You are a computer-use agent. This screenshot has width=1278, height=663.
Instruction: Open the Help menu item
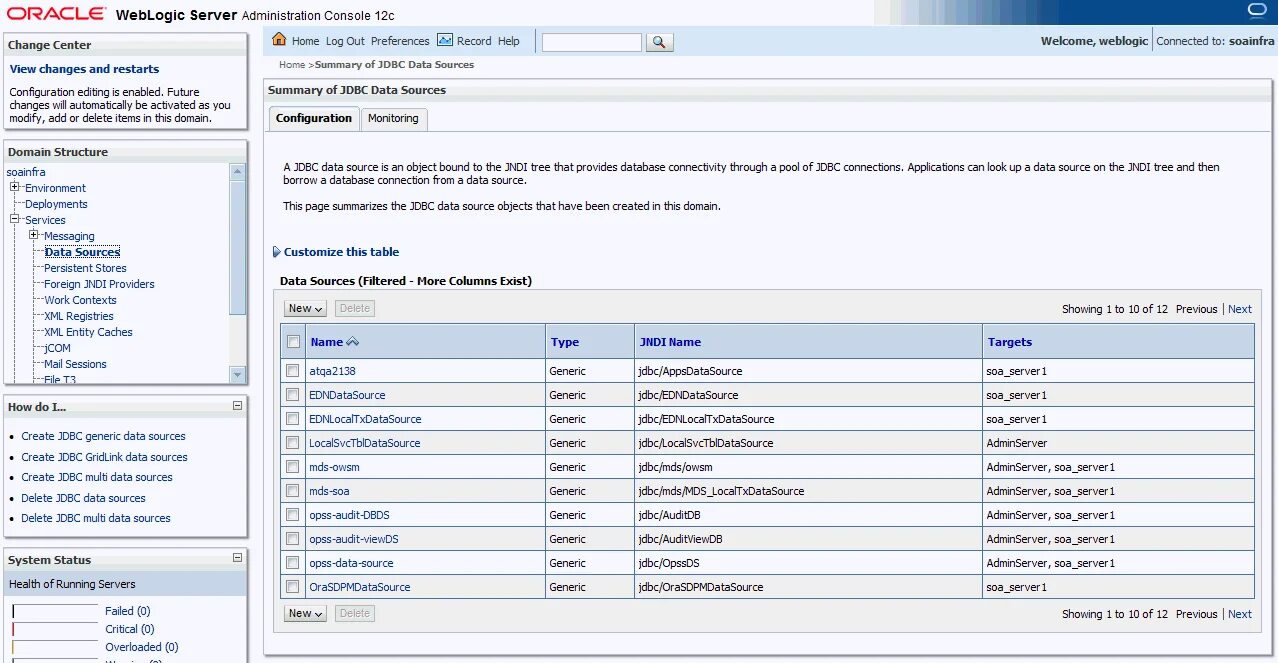click(509, 41)
